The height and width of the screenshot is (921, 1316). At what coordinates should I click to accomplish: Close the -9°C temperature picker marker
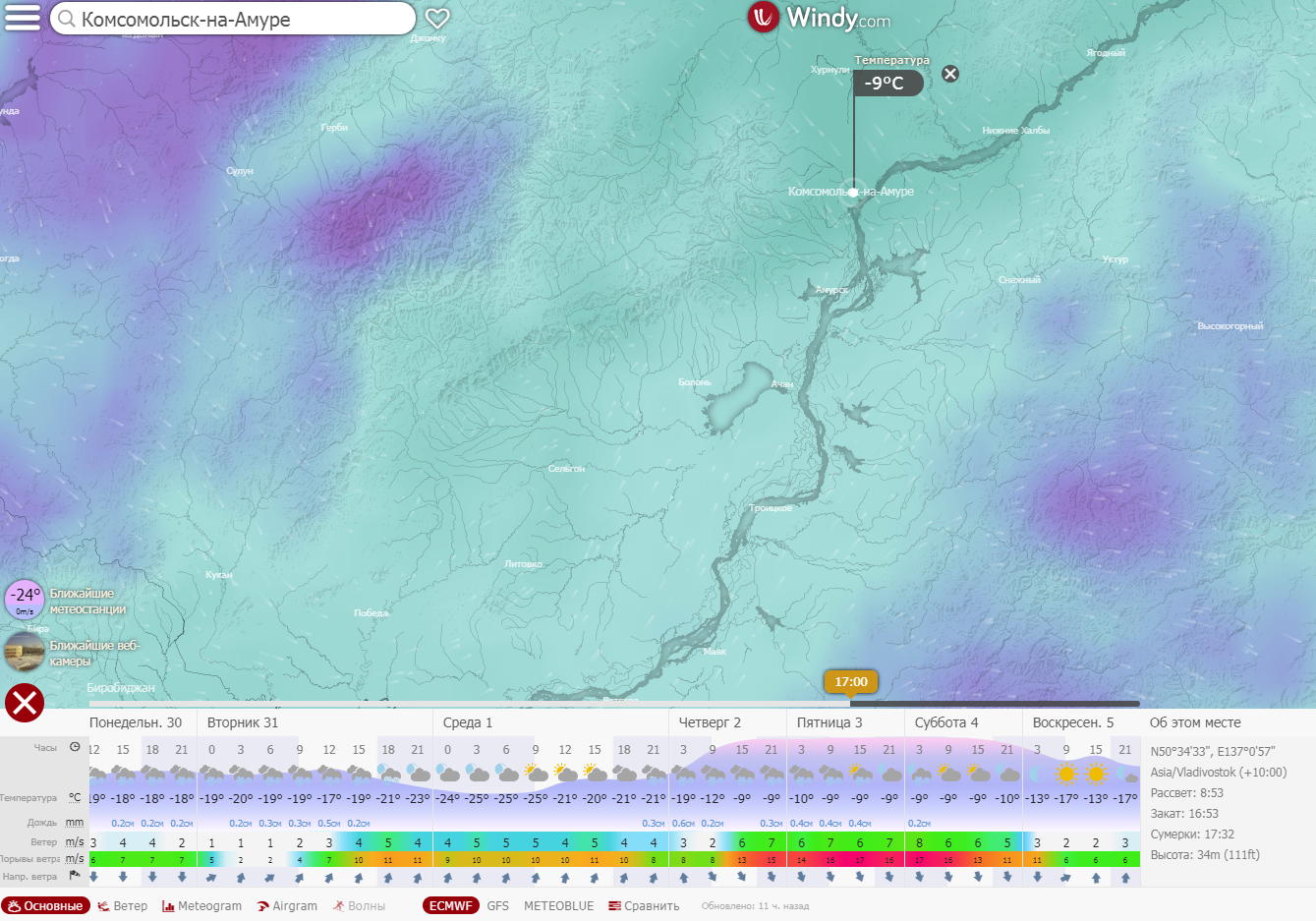pyautogui.click(x=949, y=74)
